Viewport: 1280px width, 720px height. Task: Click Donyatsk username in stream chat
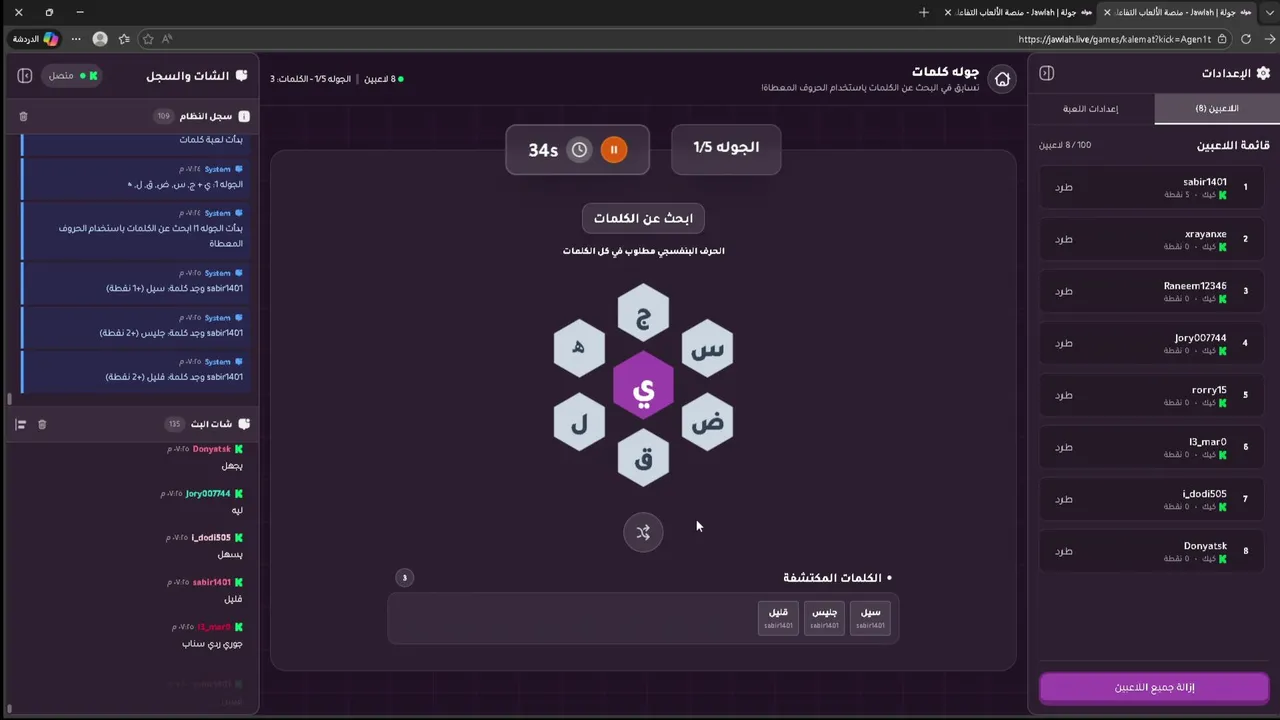[212, 449]
